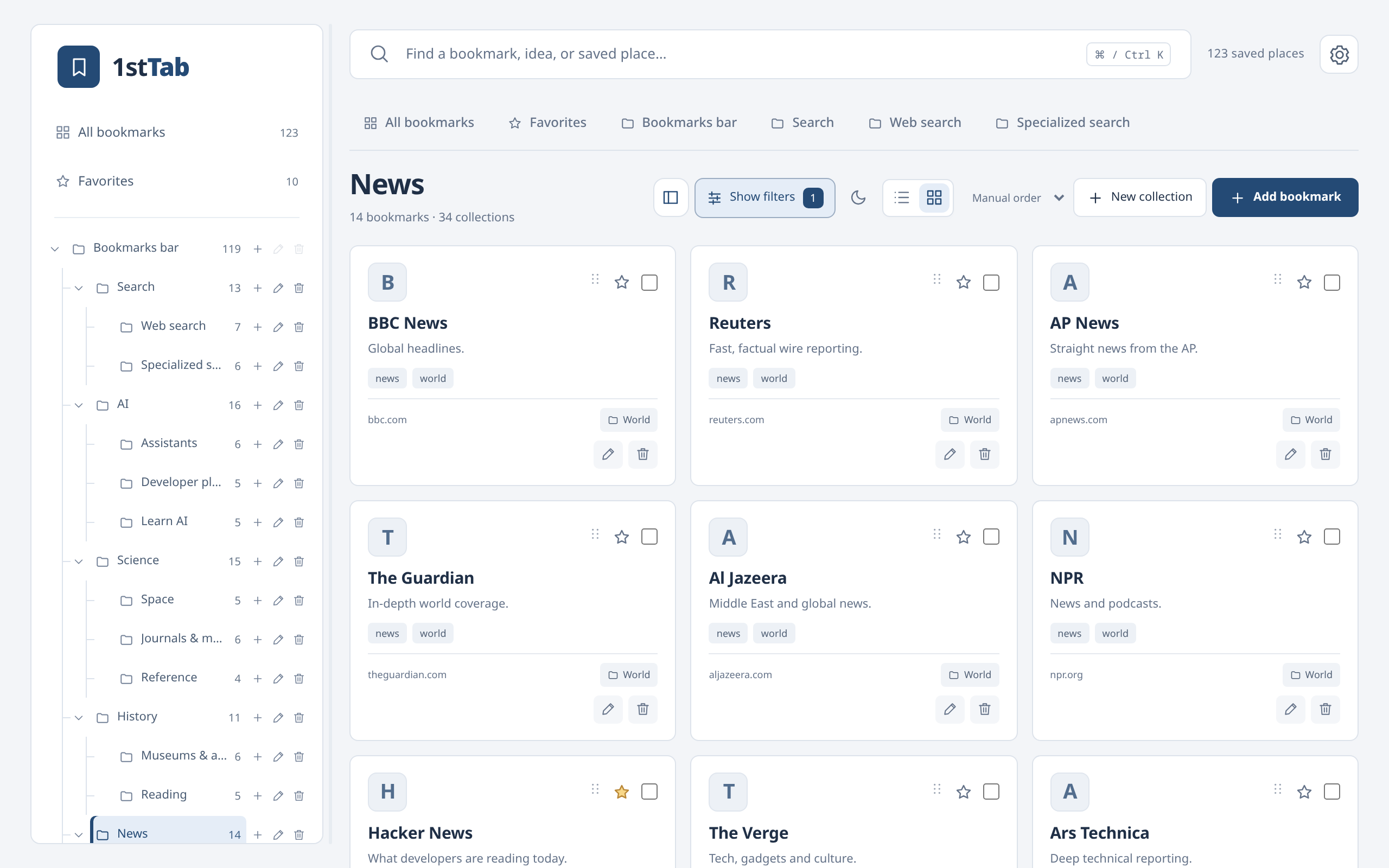Delete the AP News bookmark
The image size is (1389, 868).
1326,454
